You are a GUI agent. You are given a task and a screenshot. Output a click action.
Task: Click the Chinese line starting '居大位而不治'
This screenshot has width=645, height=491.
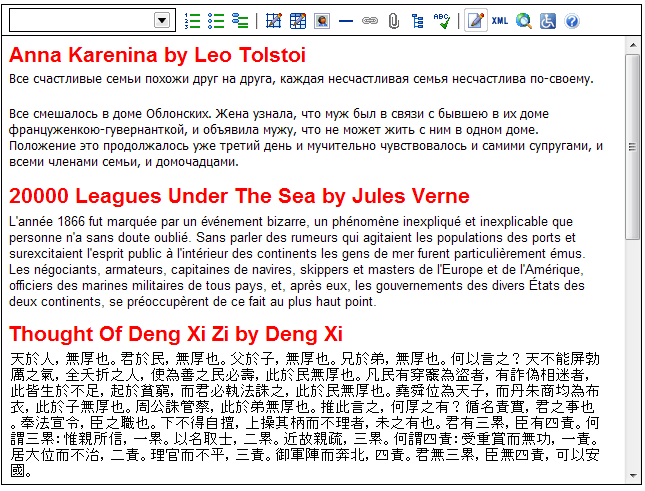[305, 455]
